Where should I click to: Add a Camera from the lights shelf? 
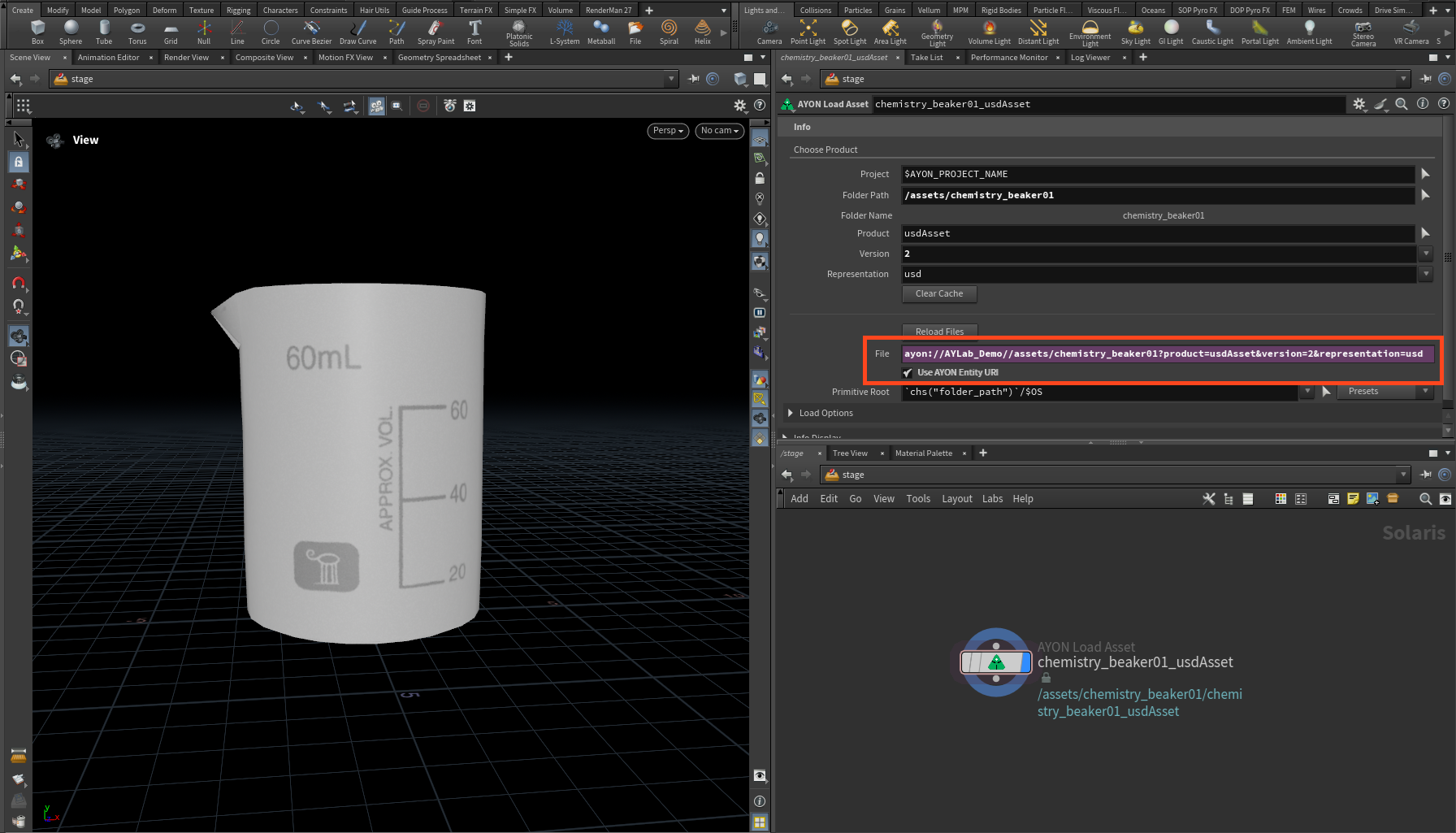pos(769,33)
